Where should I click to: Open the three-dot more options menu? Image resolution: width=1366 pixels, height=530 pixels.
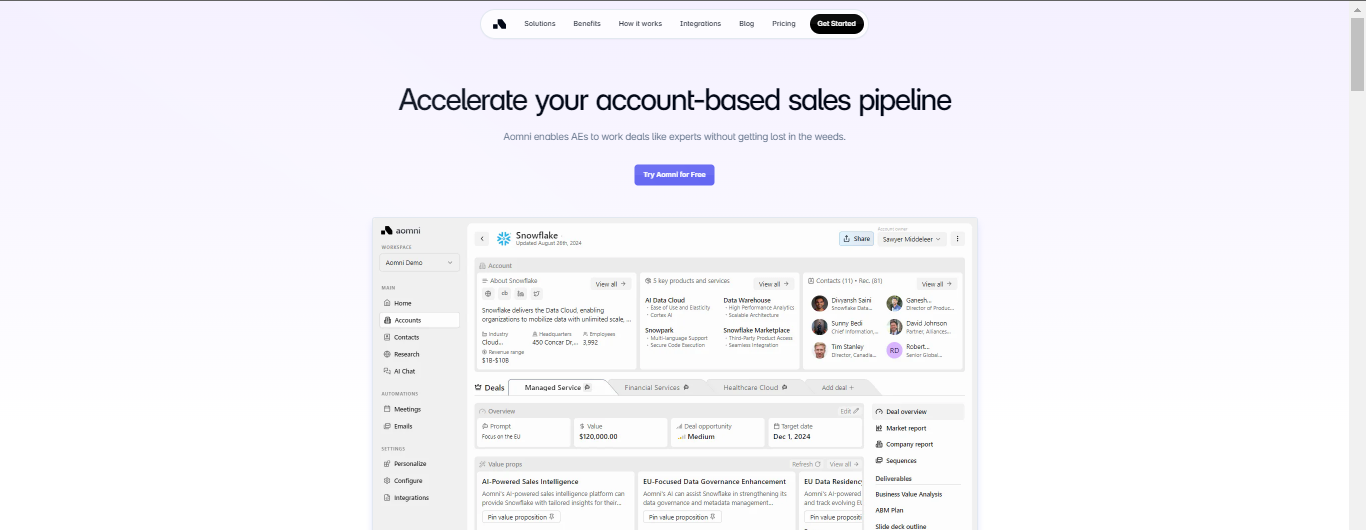point(957,239)
